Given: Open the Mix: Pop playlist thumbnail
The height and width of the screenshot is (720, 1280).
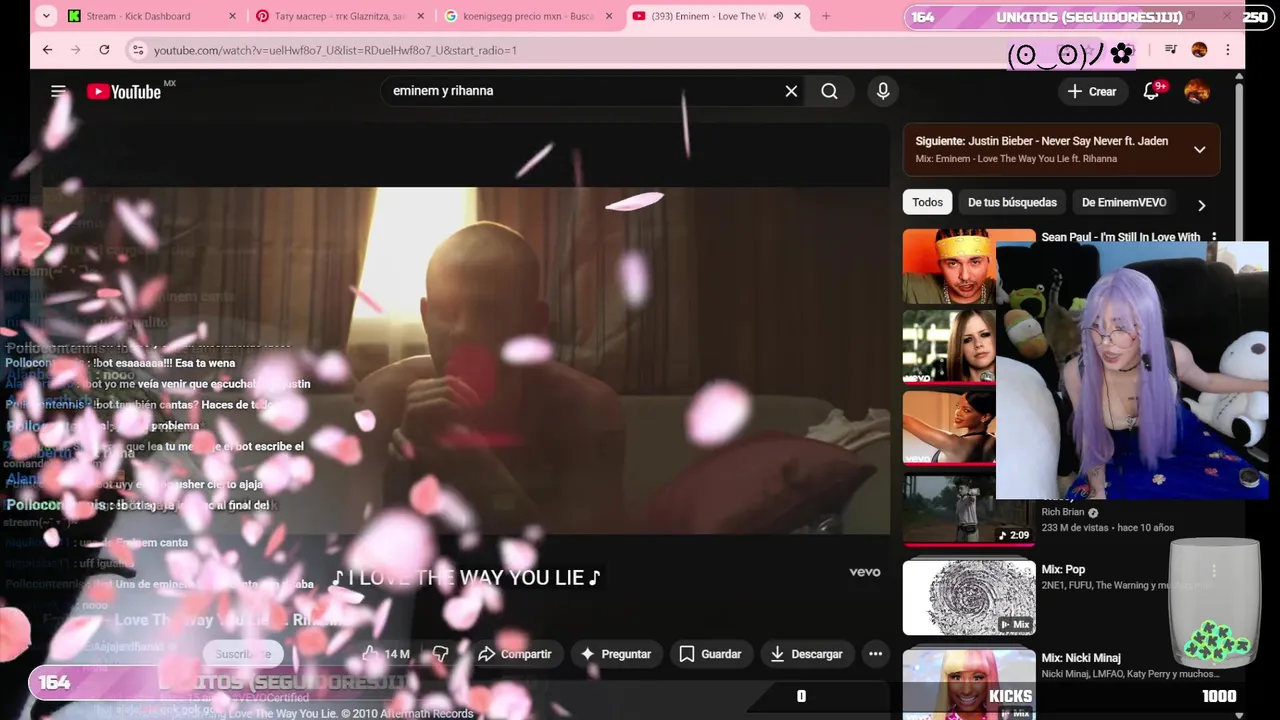Looking at the screenshot, I should [x=969, y=598].
